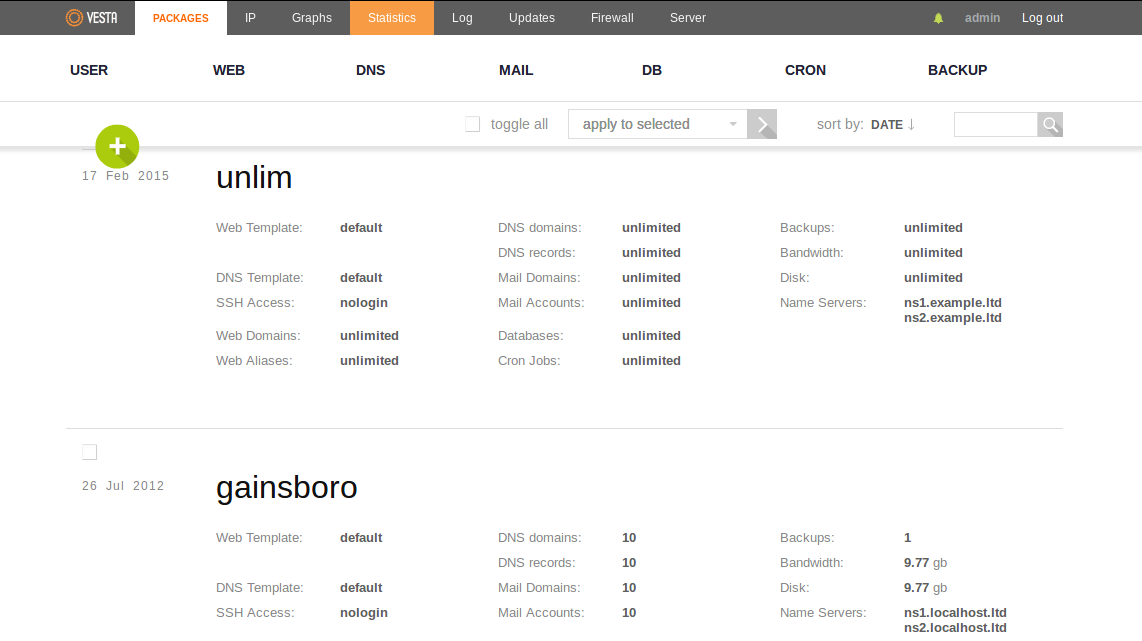The width and height of the screenshot is (1142, 641).
Task: Open the sort by DATE dropdown
Action: [x=886, y=125]
